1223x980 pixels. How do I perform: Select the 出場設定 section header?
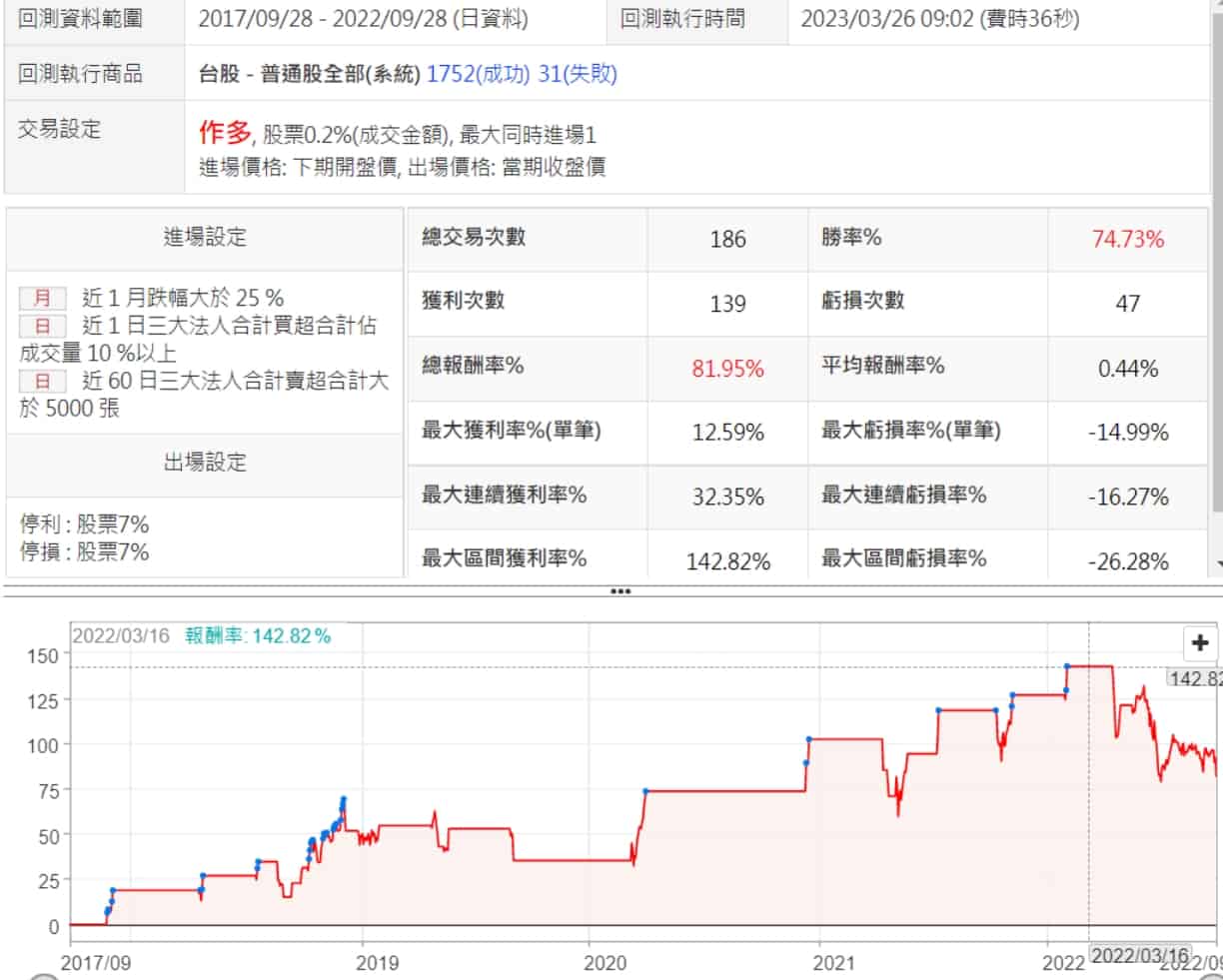coord(204,463)
